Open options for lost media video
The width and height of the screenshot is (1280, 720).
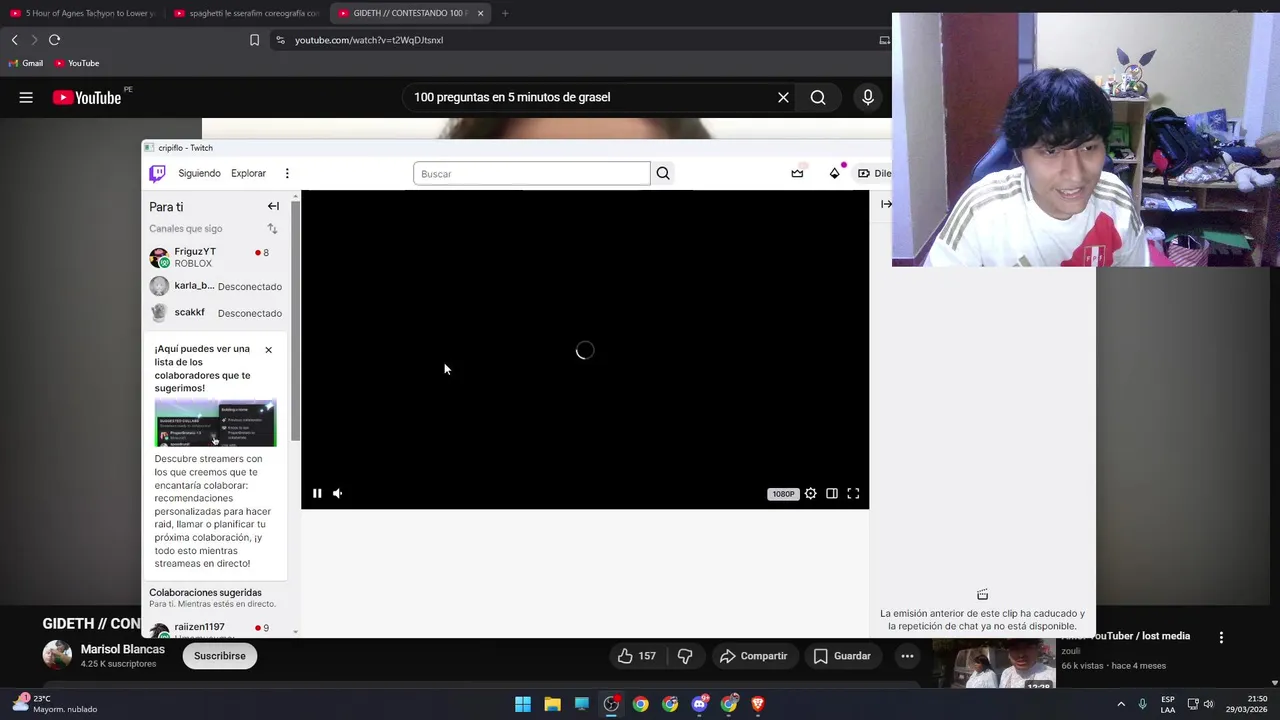coord(1221,637)
